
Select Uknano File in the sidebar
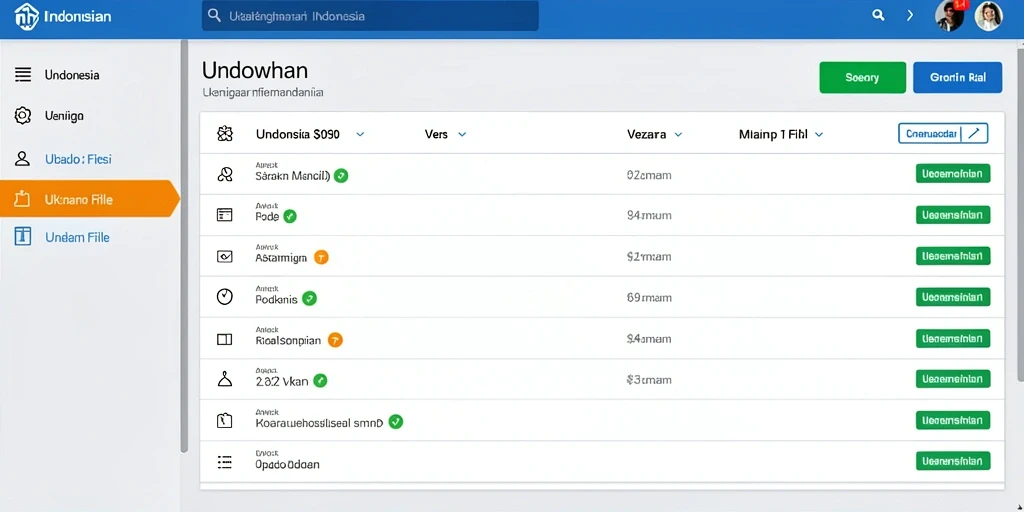click(x=89, y=199)
